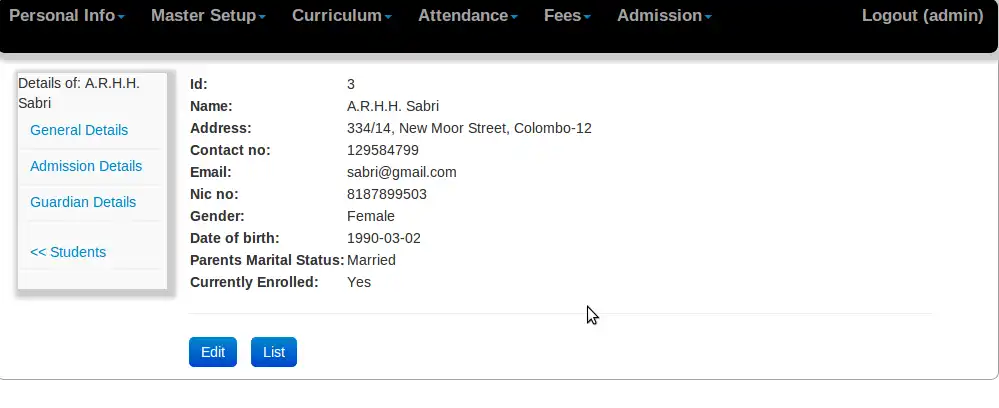Click the New Moor Street address value
Viewport: 999px width, 408px height.
469,128
